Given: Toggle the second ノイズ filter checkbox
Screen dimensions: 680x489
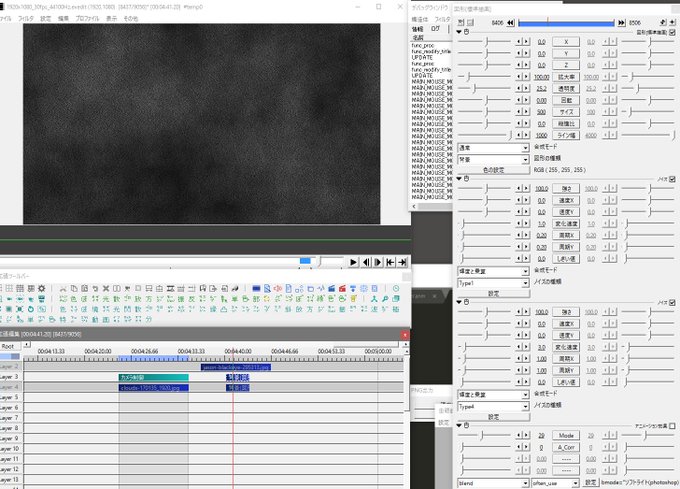Looking at the screenshot, I should pyautogui.click(x=672, y=302).
